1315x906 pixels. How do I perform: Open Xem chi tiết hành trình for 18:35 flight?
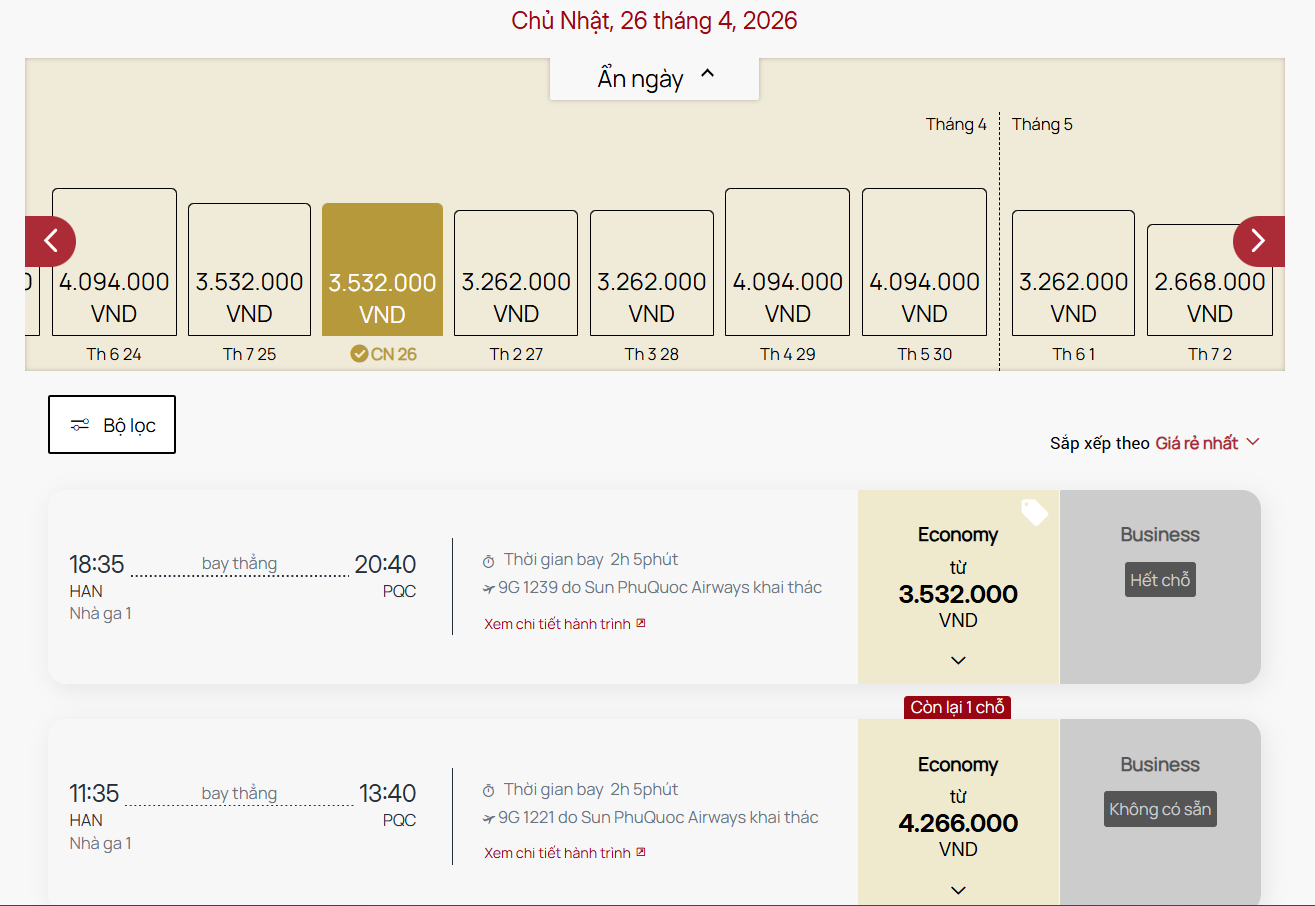pyautogui.click(x=558, y=624)
